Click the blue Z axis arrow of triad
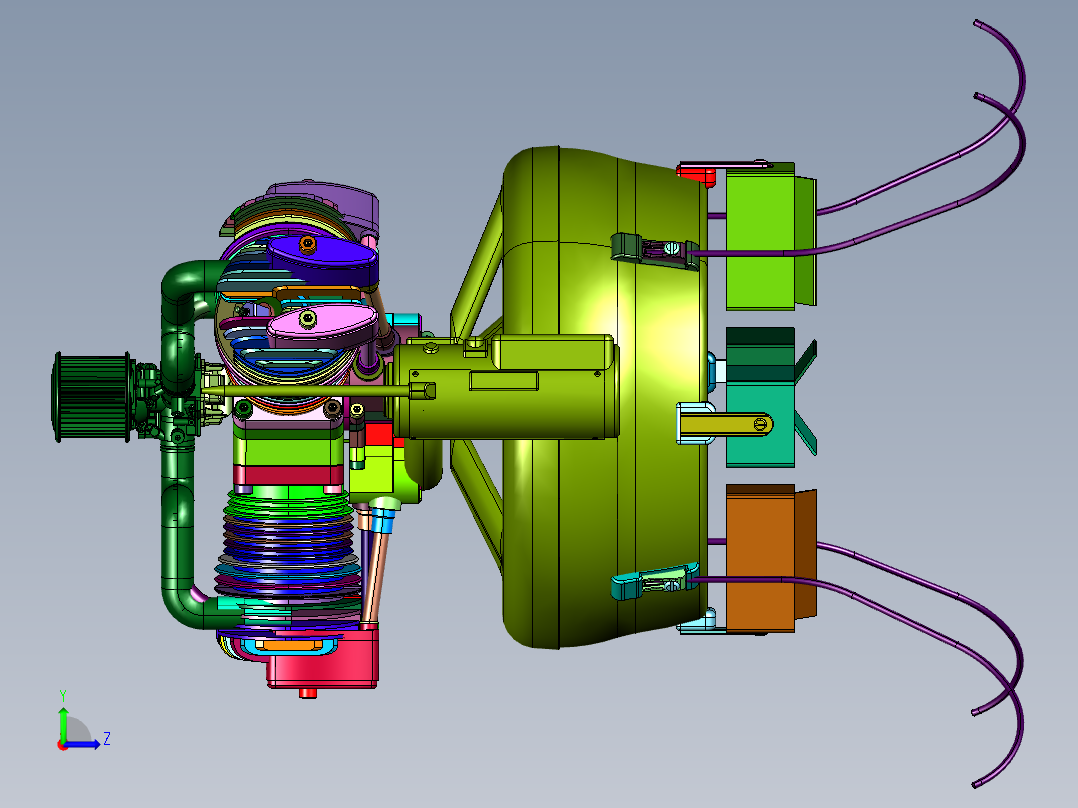This screenshot has width=1078, height=808. [84, 744]
